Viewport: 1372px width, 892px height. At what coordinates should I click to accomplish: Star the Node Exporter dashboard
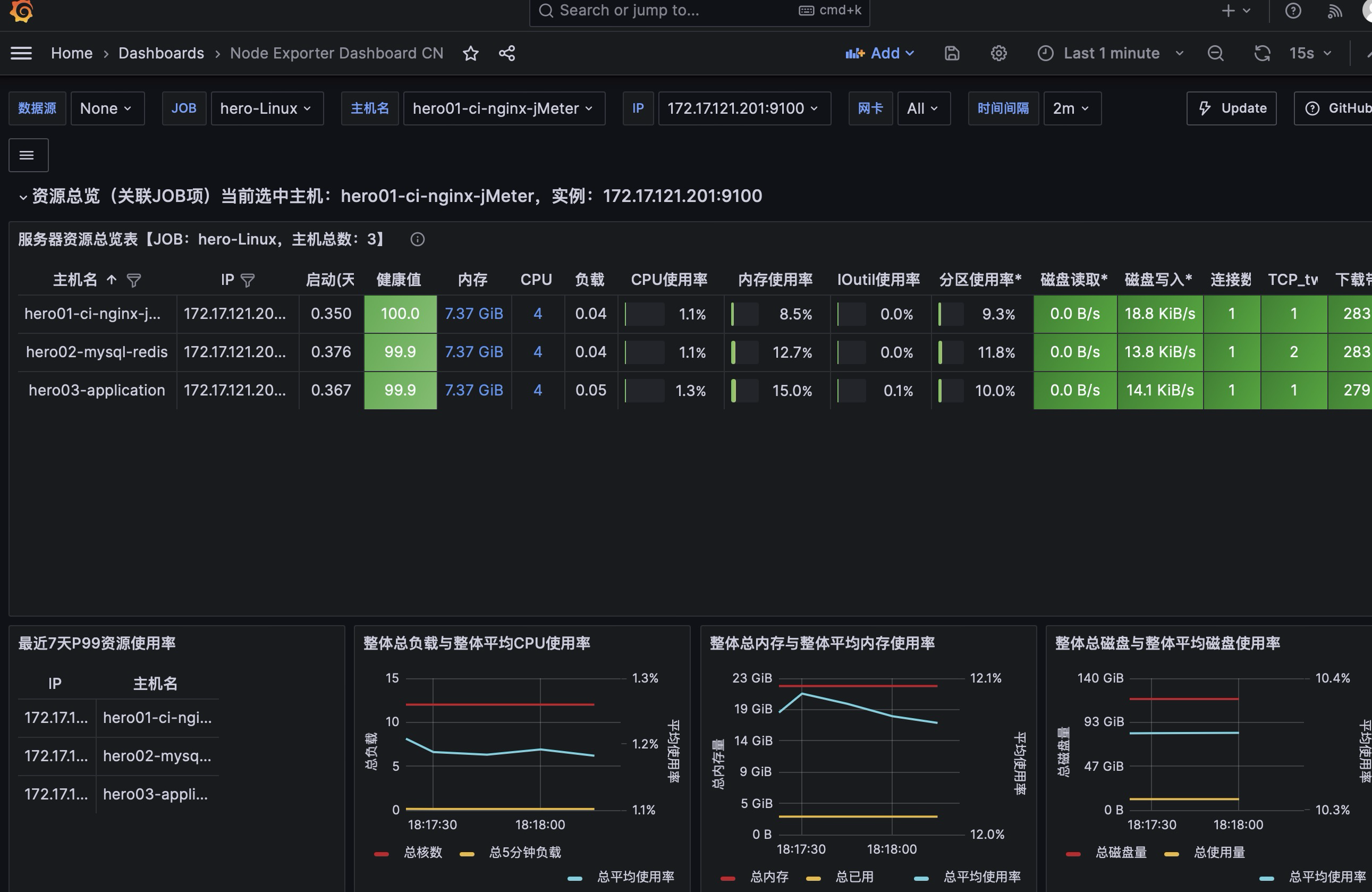[x=470, y=53]
